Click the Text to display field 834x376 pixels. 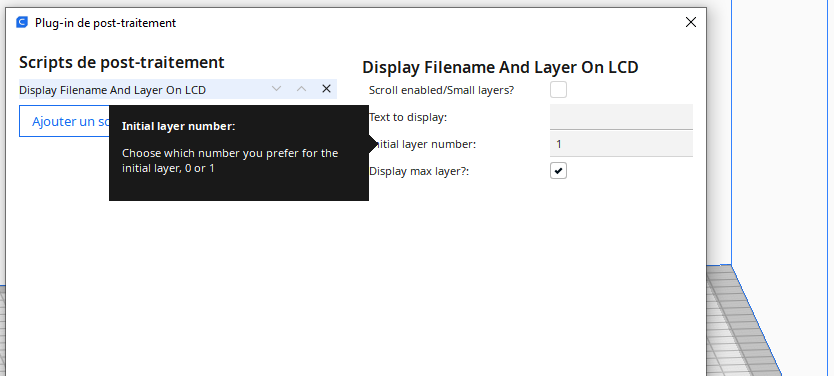[621, 116]
